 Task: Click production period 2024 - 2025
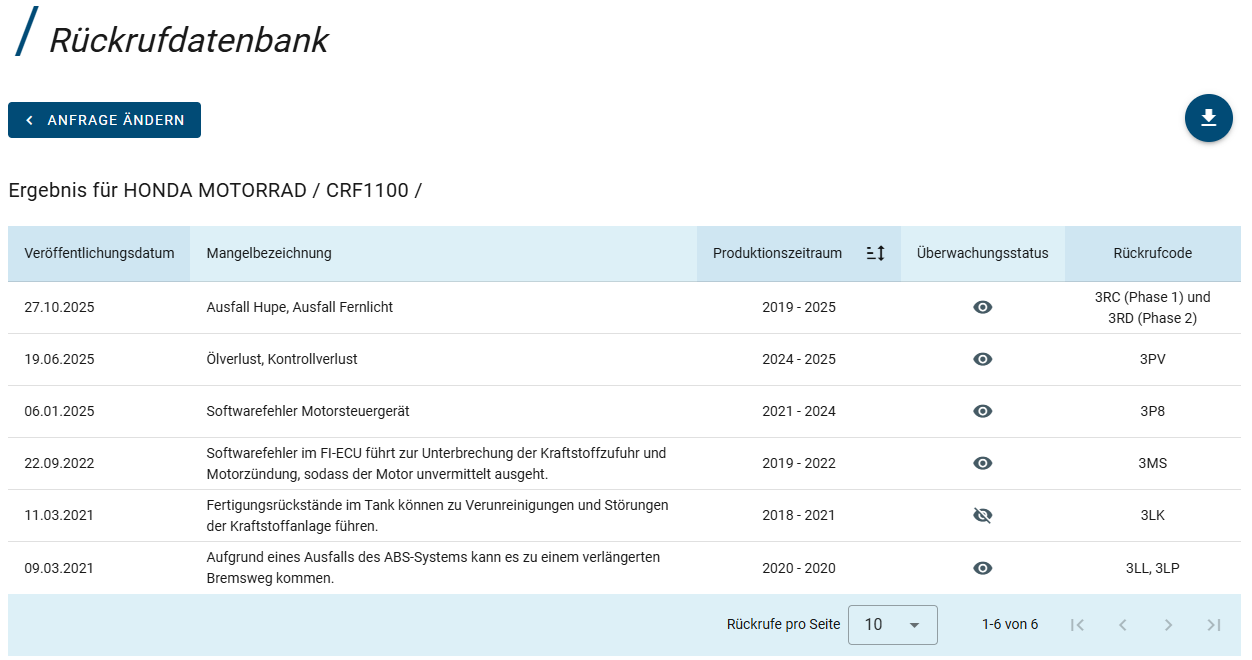click(799, 359)
